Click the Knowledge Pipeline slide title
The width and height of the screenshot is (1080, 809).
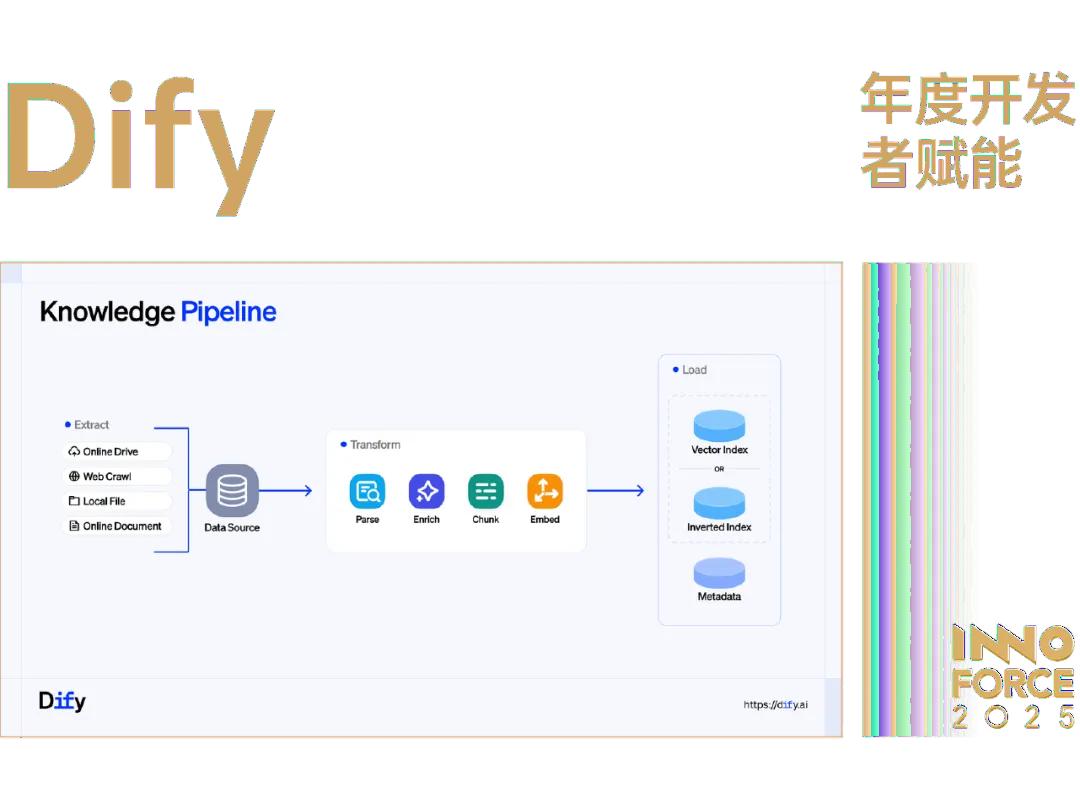(x=158, y=312)
